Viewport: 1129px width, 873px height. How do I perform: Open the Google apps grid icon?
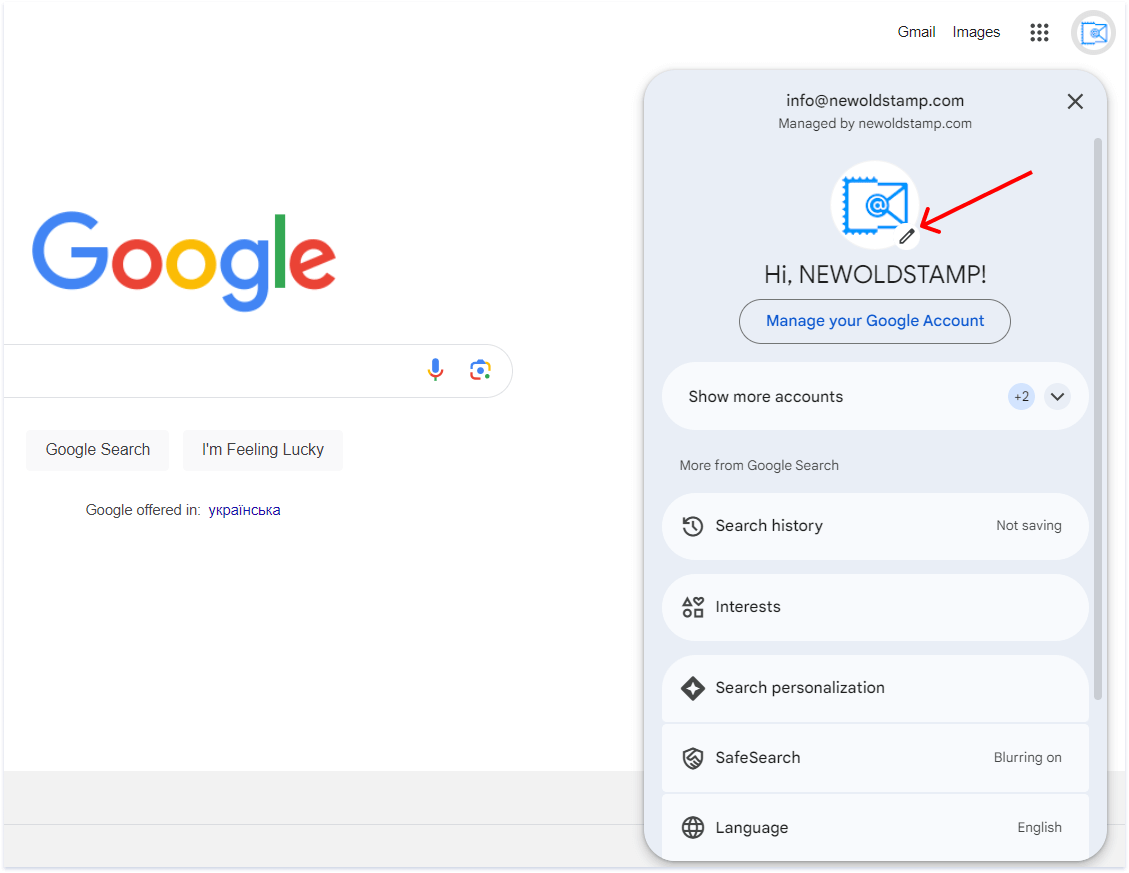(1039, 32)
